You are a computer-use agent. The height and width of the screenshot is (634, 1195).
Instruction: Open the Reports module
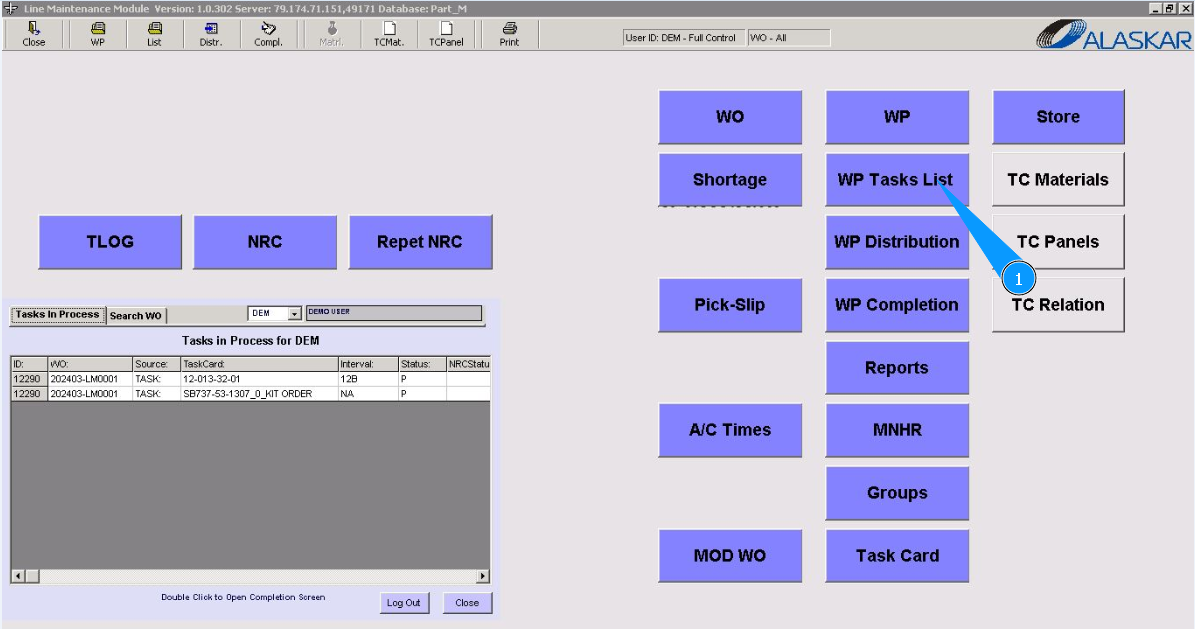[897, 368]
